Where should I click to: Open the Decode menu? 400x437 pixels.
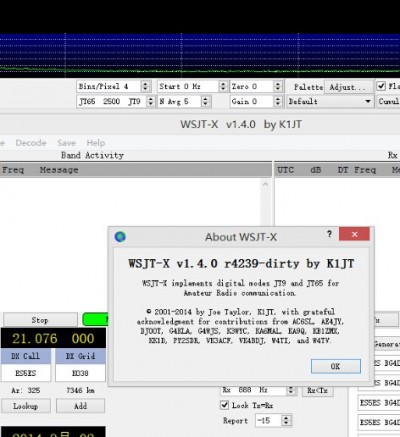[x=31, y=143]
